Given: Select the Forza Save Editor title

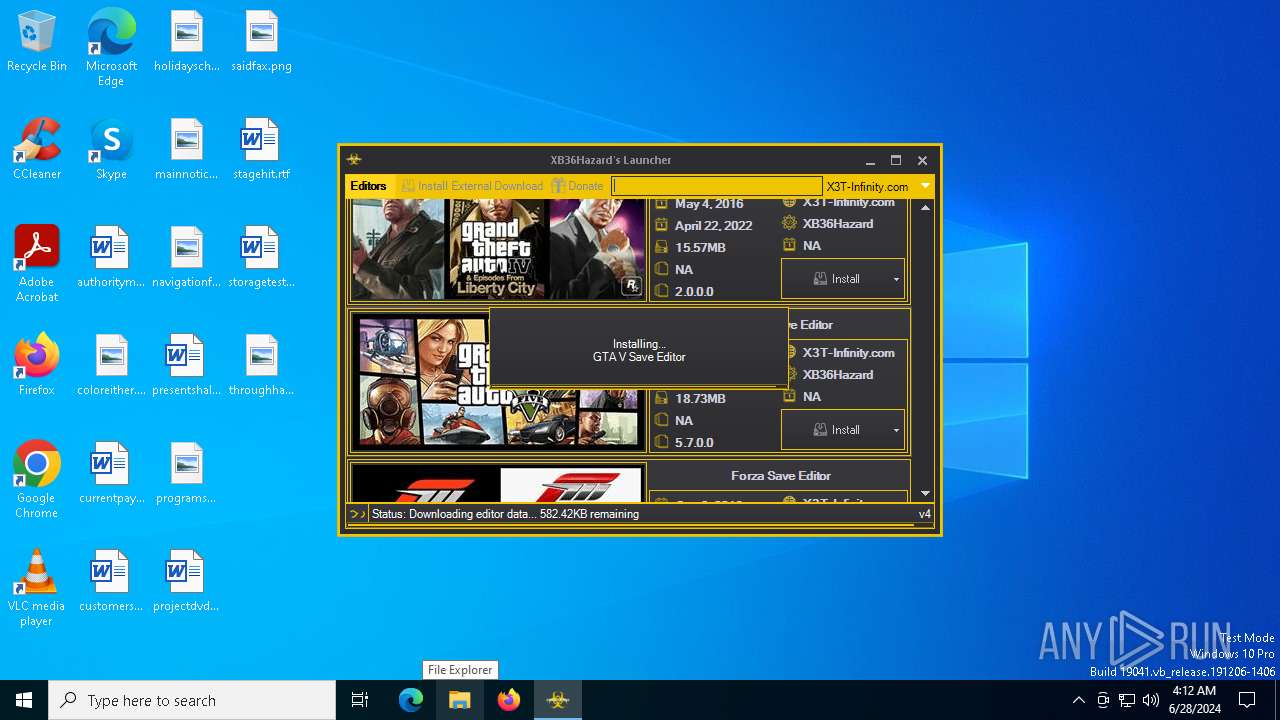Looking at the screenshot, I should tap(781, 476).
